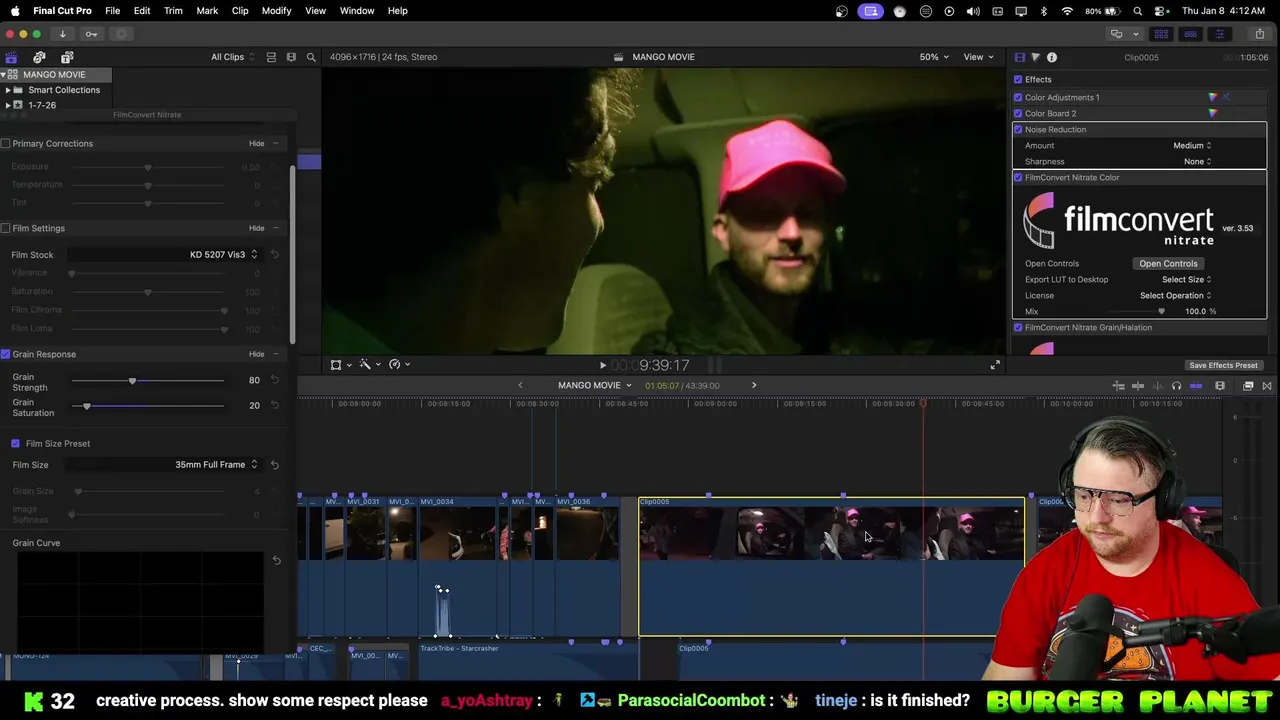Open the Select Operation license dropdown
Image resolution: width=1280 pixels, height=720 pixels.
1175,295
